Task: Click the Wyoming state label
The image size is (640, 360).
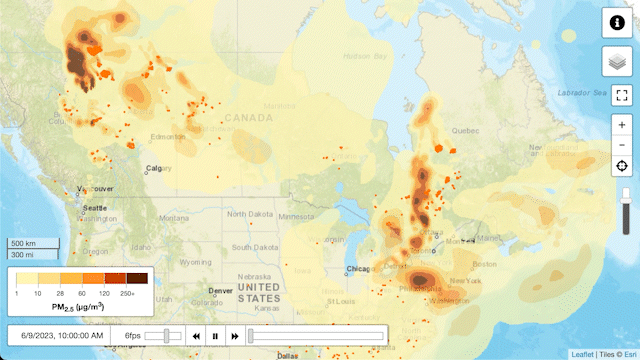Action: [x=196, y=262]
